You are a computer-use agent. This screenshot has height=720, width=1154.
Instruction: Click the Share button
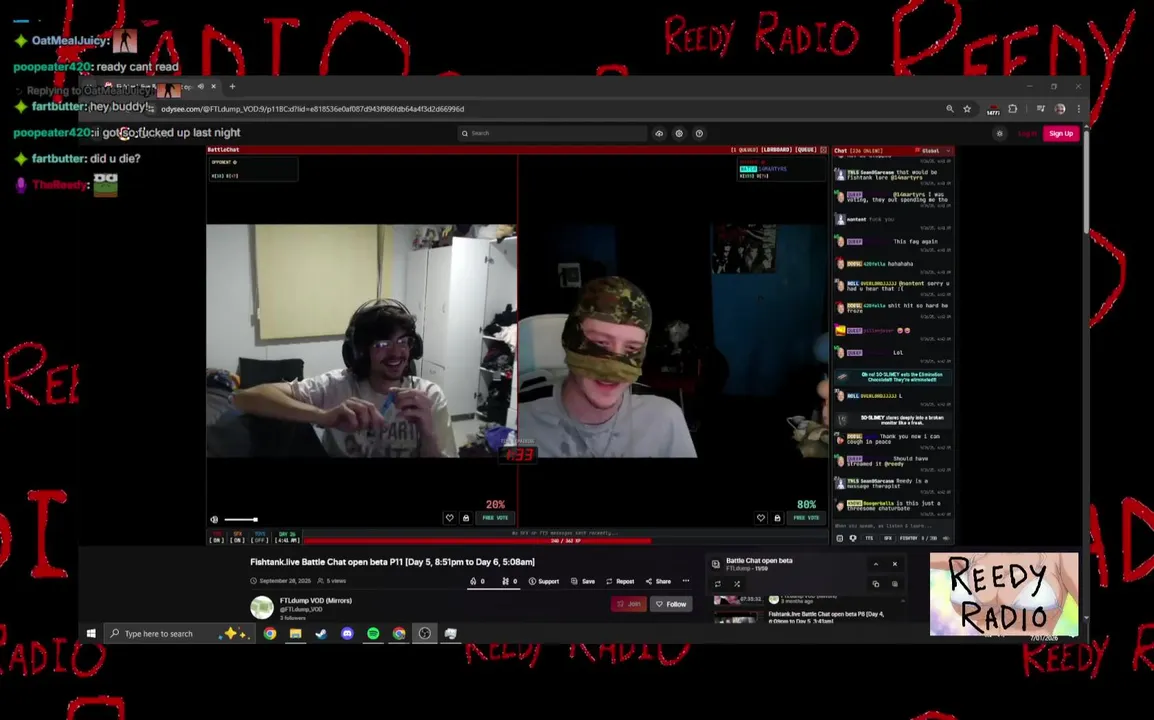658,581
